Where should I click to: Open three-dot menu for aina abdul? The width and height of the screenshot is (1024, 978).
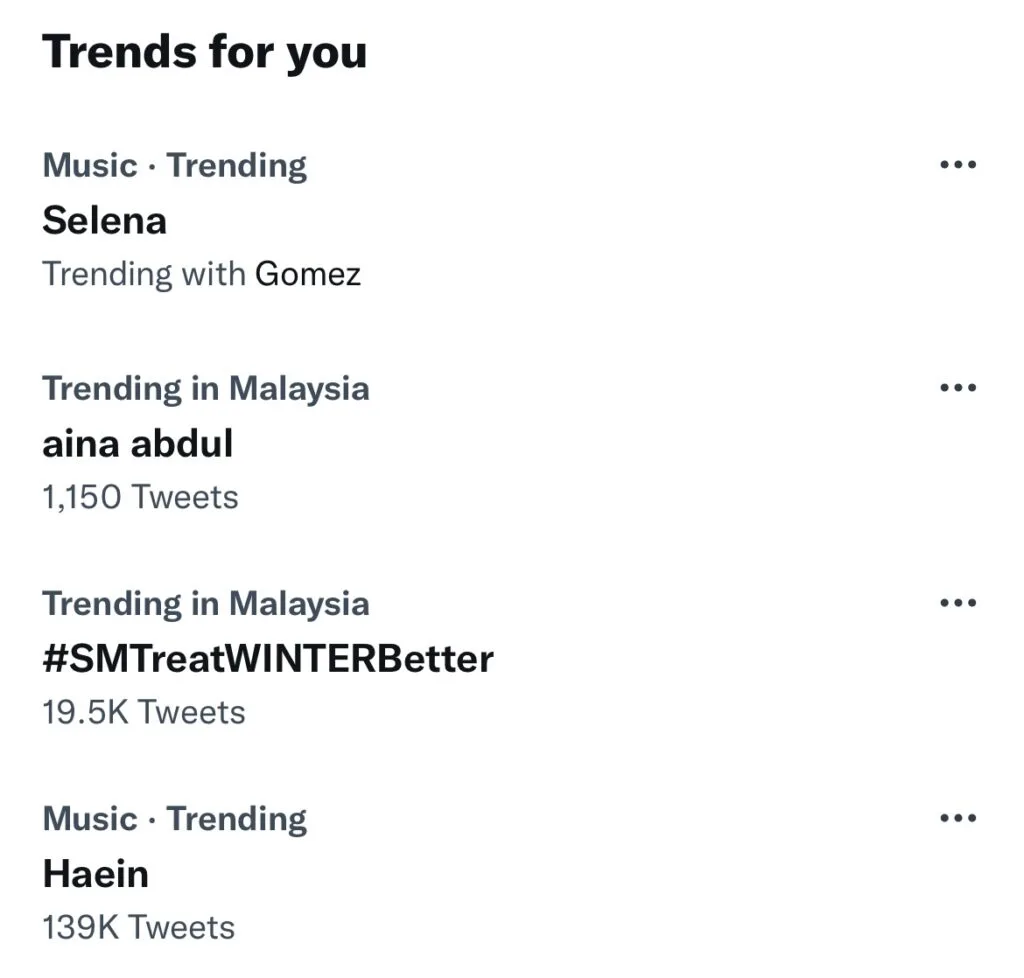pos(957,388)
